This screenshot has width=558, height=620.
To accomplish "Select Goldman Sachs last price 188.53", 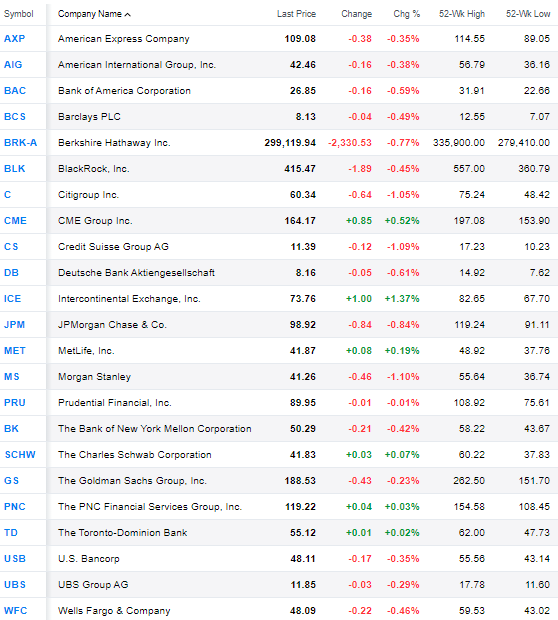I will pos(300,481).
